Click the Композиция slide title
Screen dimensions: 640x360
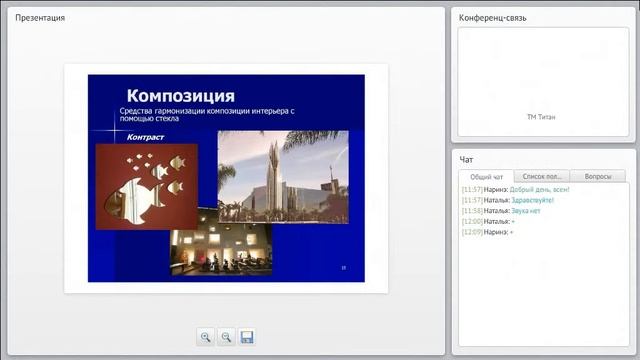pyautogui.click(x=181, y=96)
